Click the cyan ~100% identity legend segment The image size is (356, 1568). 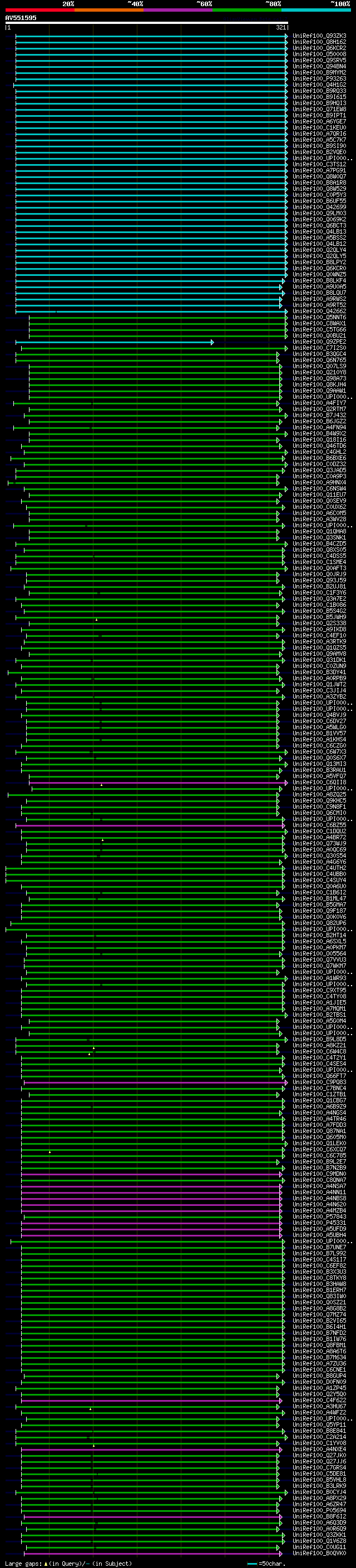(x=317, y=10)
